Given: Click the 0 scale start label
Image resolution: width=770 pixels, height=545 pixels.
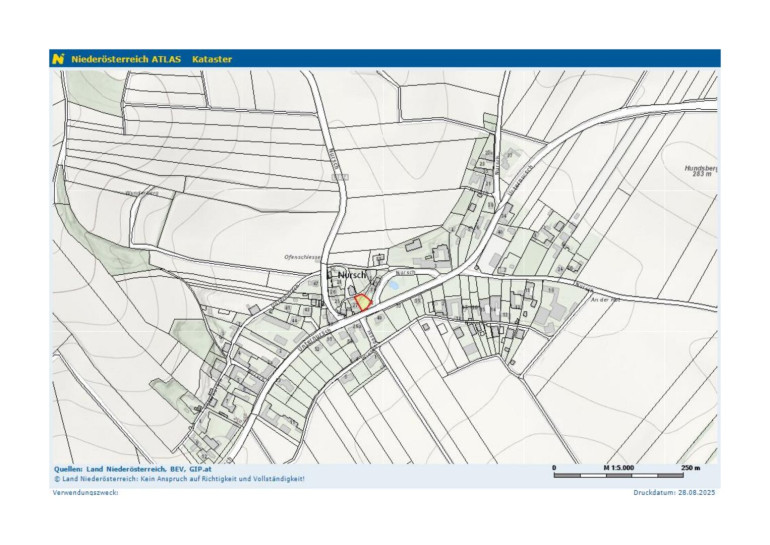Looking at the screenshot, I should pos(554,467).
